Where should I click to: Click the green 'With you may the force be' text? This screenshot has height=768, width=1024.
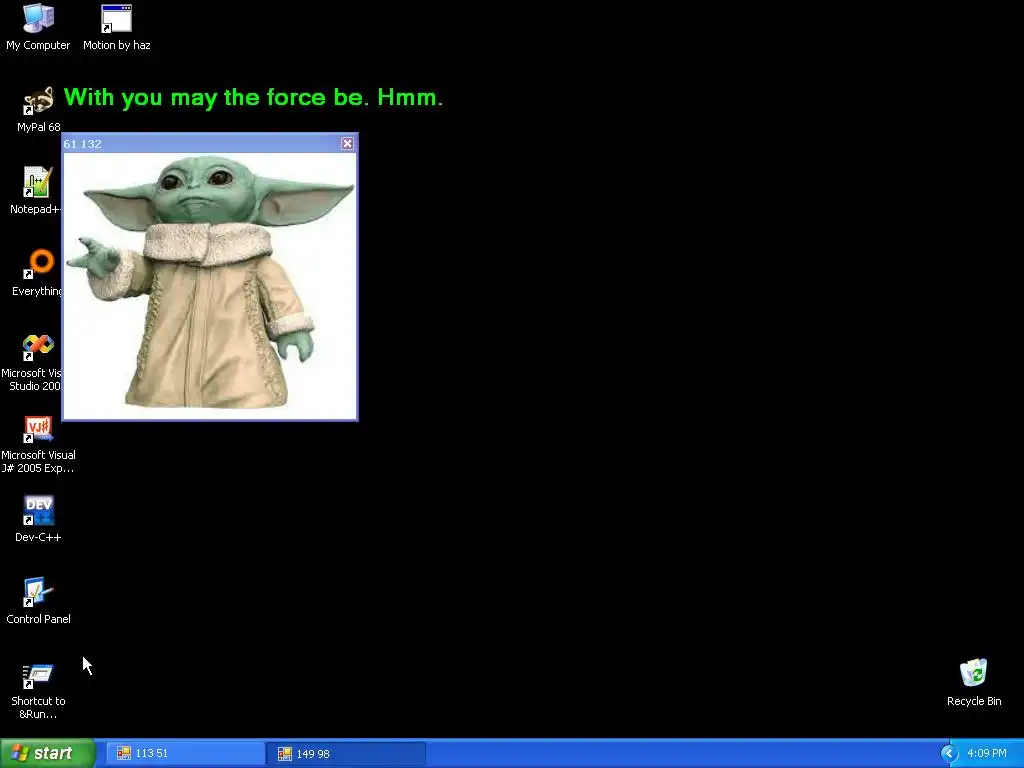click(253, 97)
